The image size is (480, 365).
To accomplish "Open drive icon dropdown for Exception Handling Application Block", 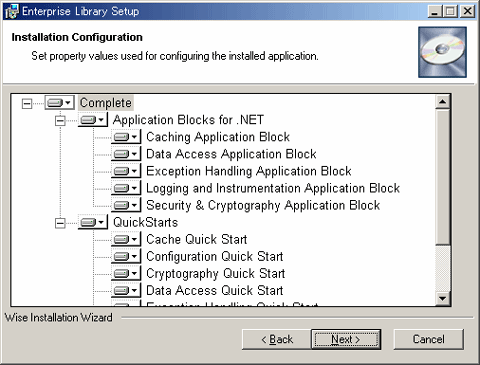I will point(126,171).
